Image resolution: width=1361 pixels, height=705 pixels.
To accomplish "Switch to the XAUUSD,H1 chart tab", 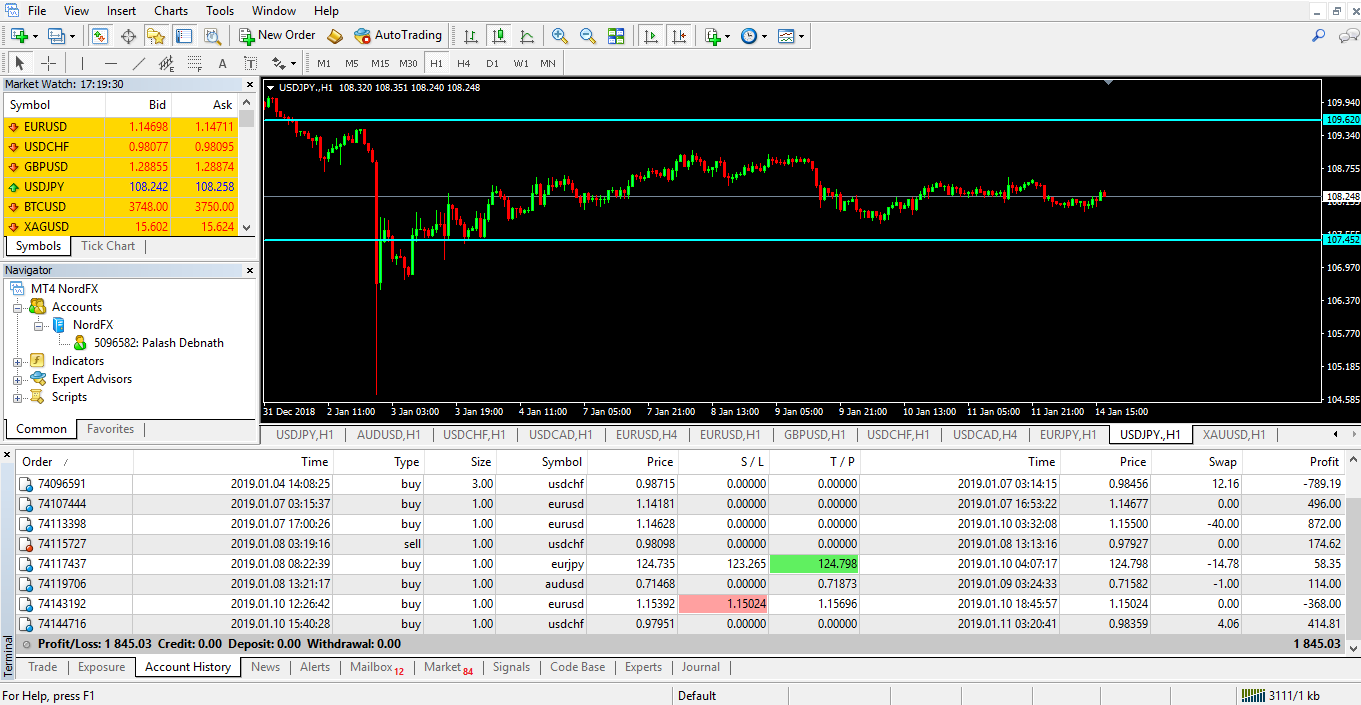I will pyautogui.click(x=1233, y=434).
